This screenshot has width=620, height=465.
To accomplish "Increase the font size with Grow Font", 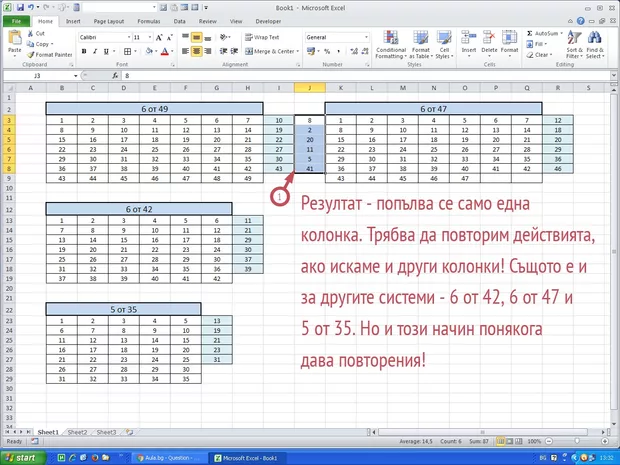I will pos(159,38).
